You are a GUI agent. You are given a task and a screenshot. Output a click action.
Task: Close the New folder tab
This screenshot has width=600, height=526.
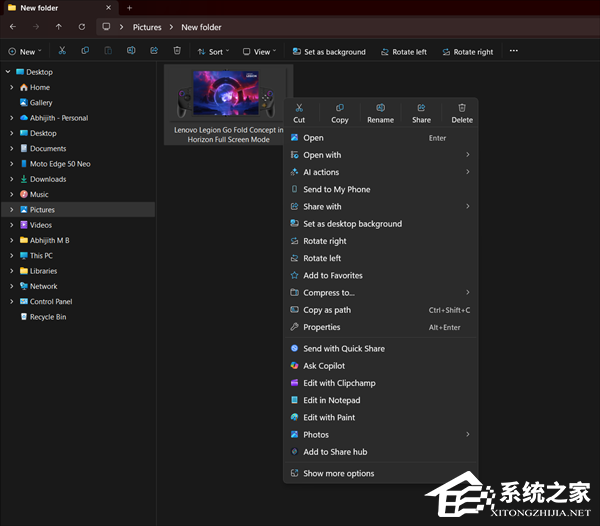[108, 8]
